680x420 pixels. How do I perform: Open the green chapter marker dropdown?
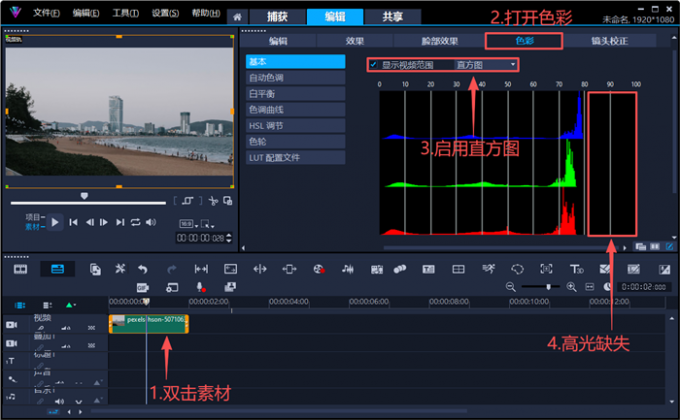[x=71, y=305]
